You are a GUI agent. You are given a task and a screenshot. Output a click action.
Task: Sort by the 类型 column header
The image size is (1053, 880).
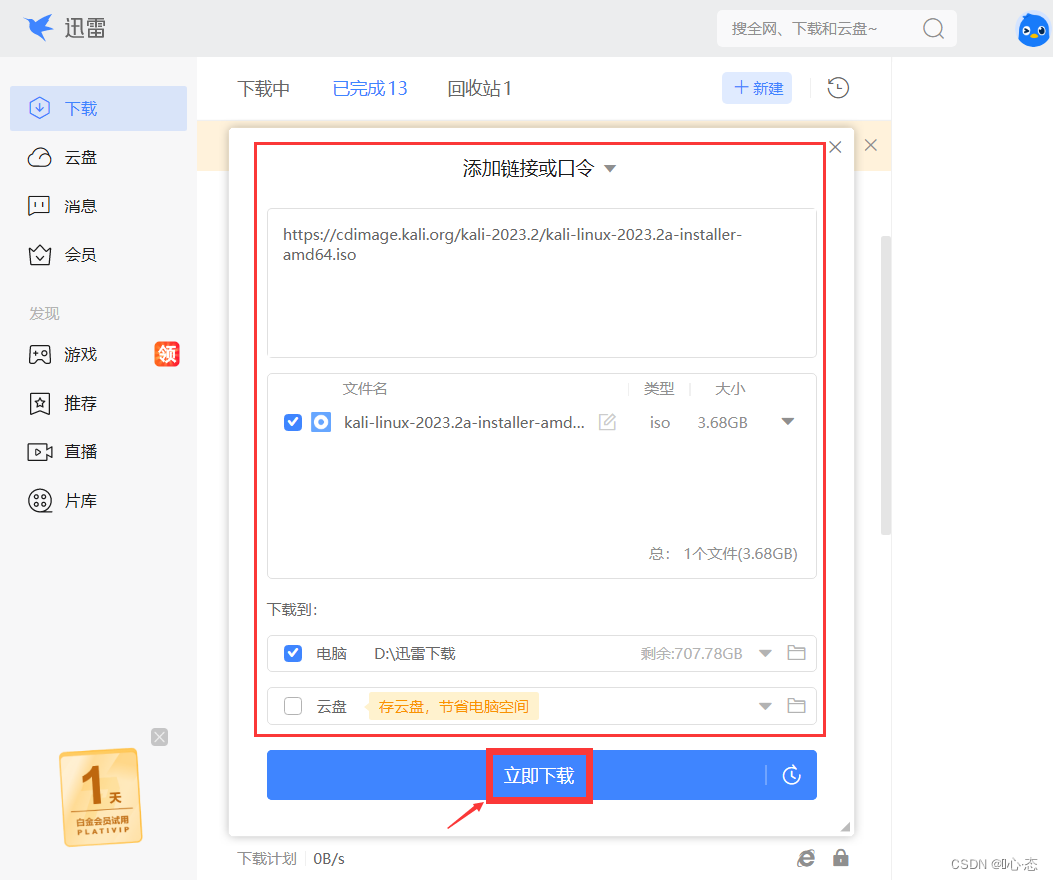(x=659, y=389)
